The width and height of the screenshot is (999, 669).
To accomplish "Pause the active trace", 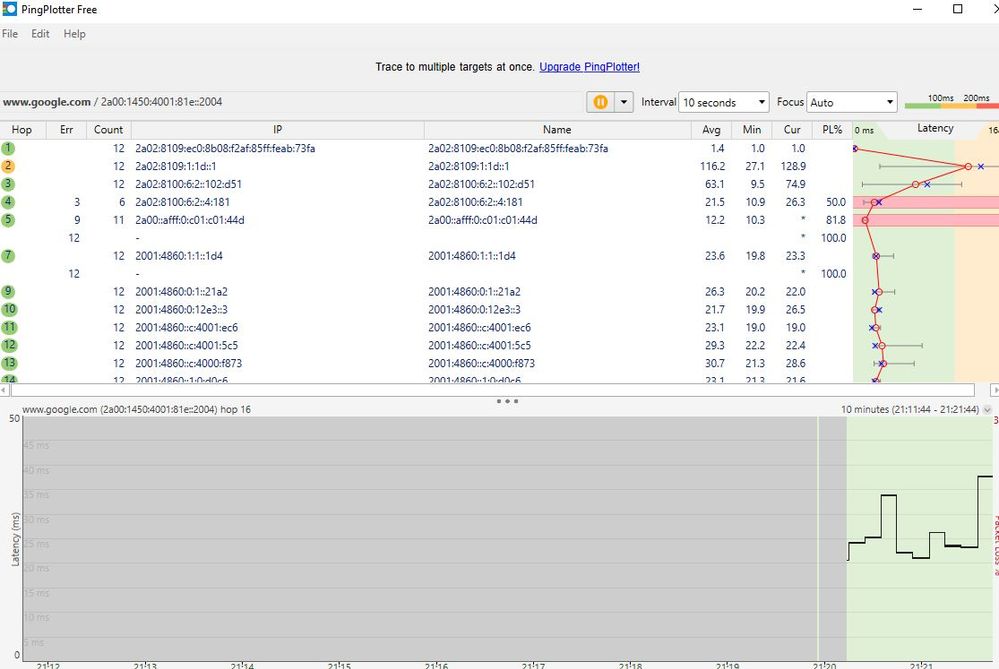I will pos(601,102).
